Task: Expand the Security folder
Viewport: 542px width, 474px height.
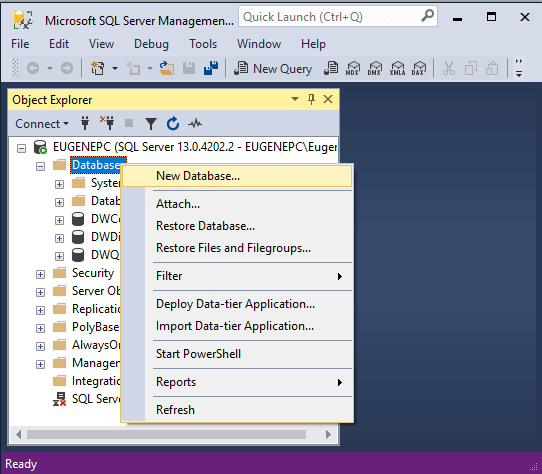Action: (x=40, y=275)
